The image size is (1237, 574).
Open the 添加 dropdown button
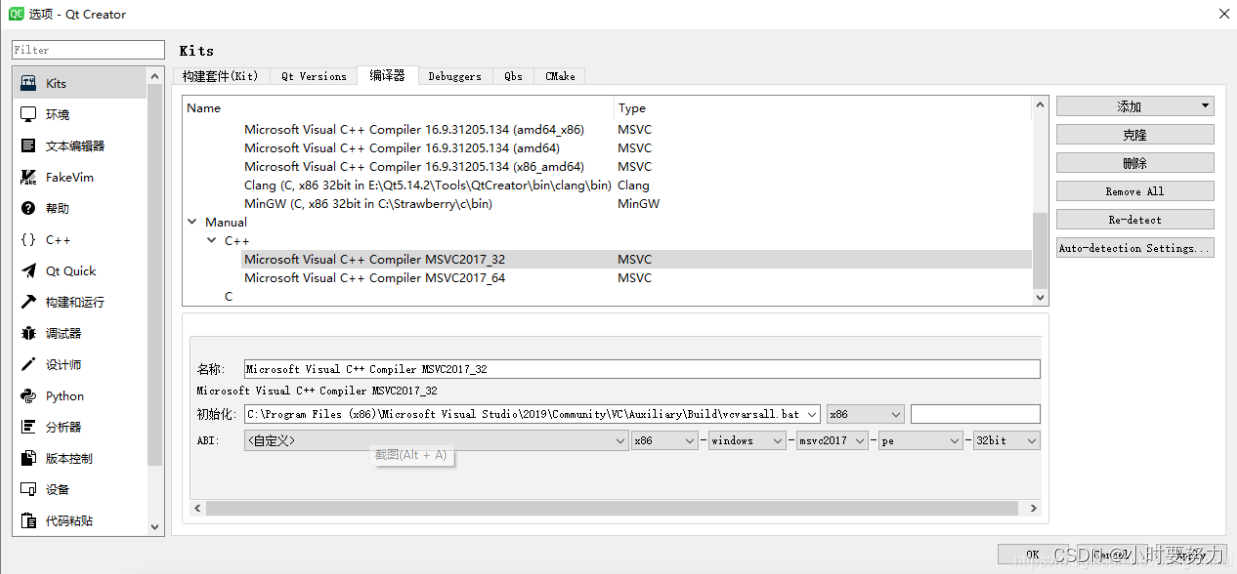(x=1135, y=106)
